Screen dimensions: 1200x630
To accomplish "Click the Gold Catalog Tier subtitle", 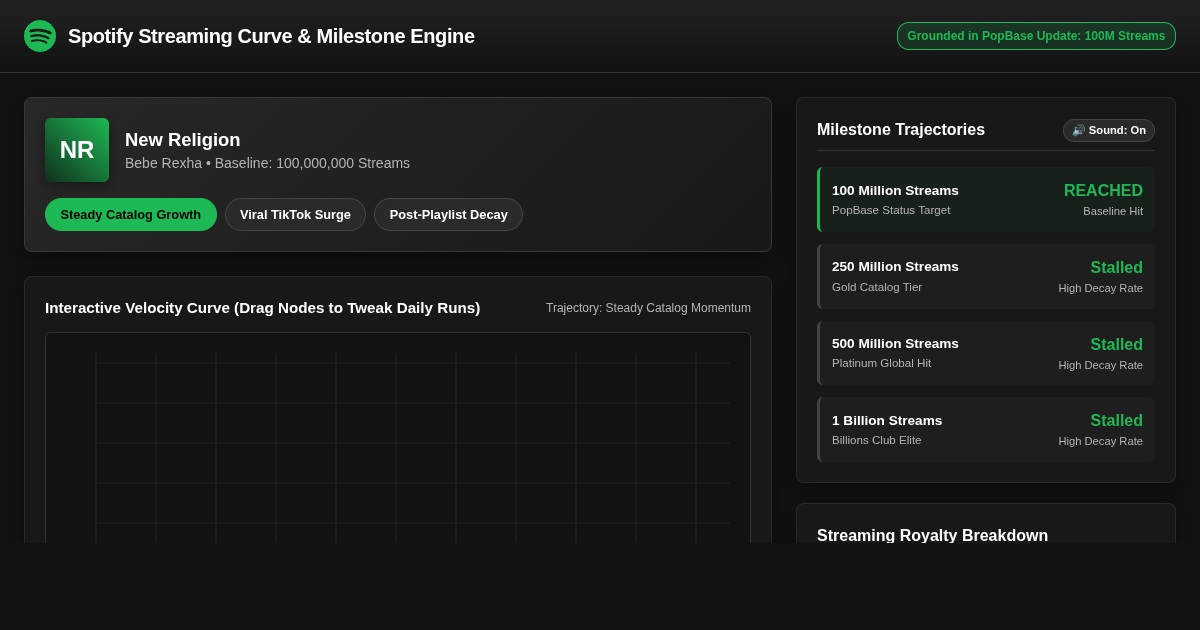I will 877,287.
